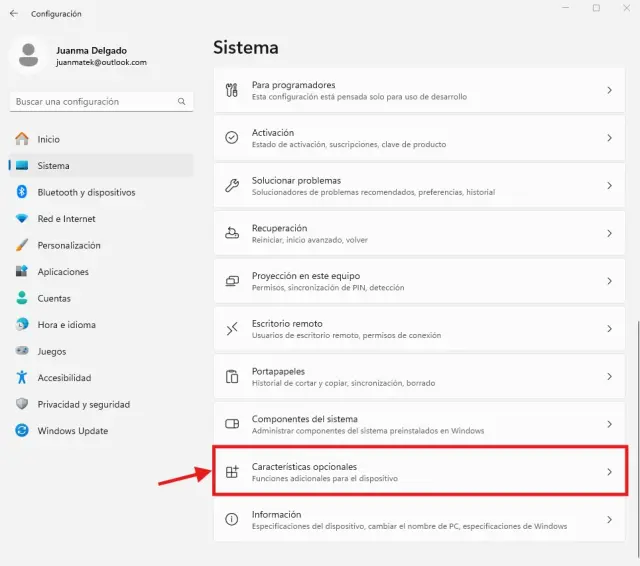Click the back arrow in title bar
Screen dimensions: 640x566
pos(13,14)
